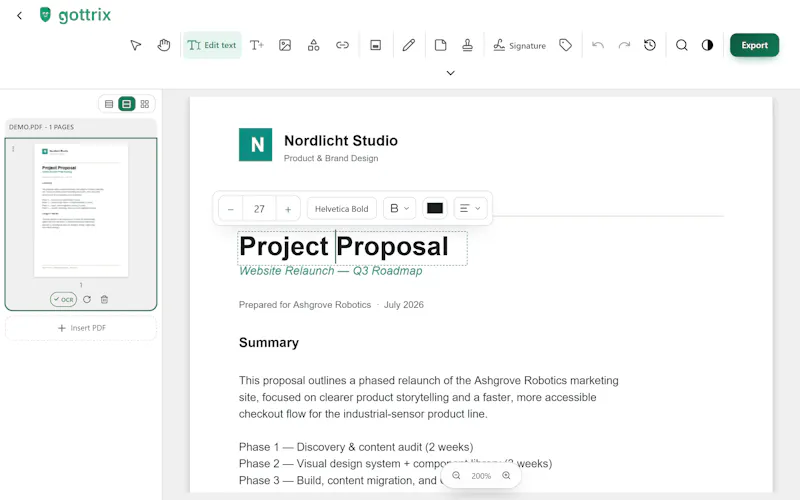Click the Website Relaunch — Q3 Roadmap subtitle
The width and height of the screenshot is (800, 500).
[331, 271]
